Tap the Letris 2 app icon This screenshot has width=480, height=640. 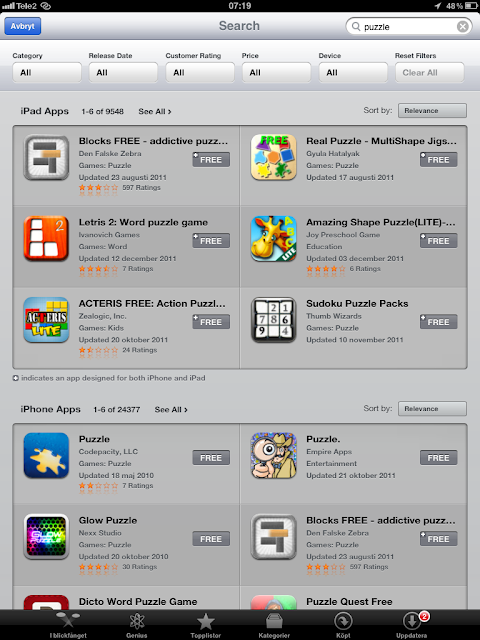coord(46,238)
